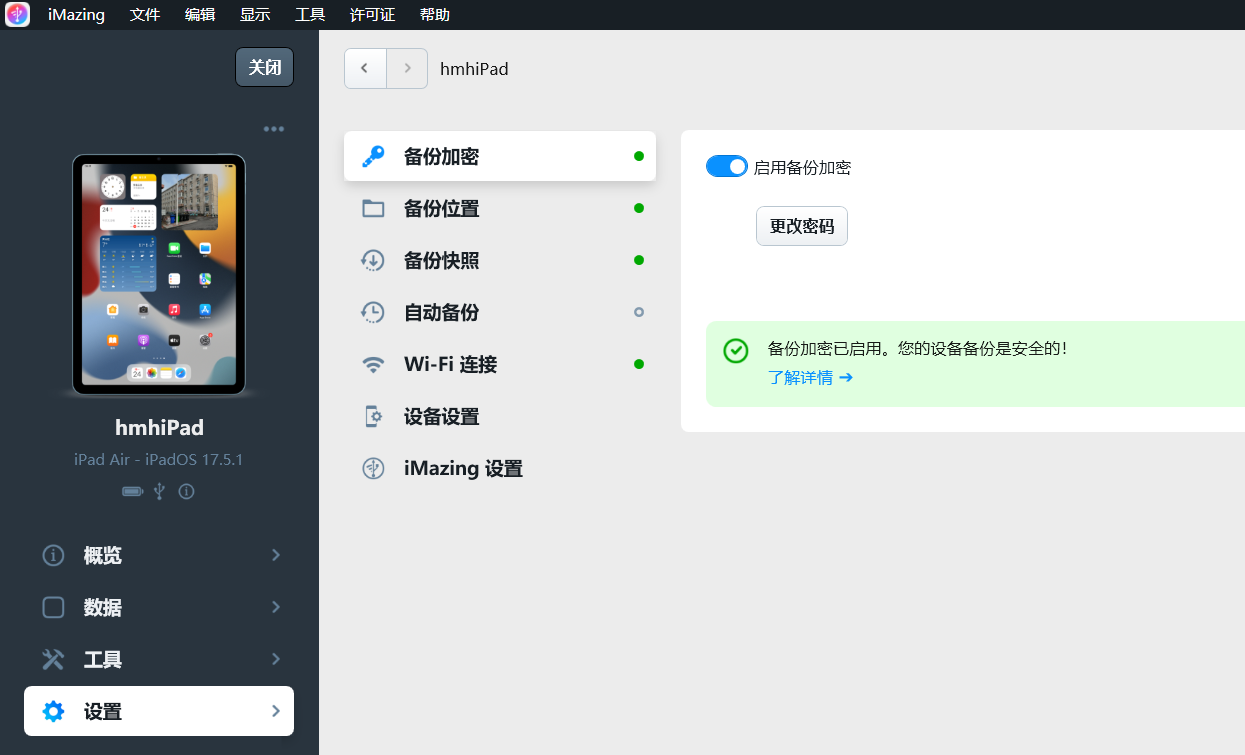Viewport: 1245px width, 755px height.
Task: Click the device info icon under iPad name
Action: (186, 491)
